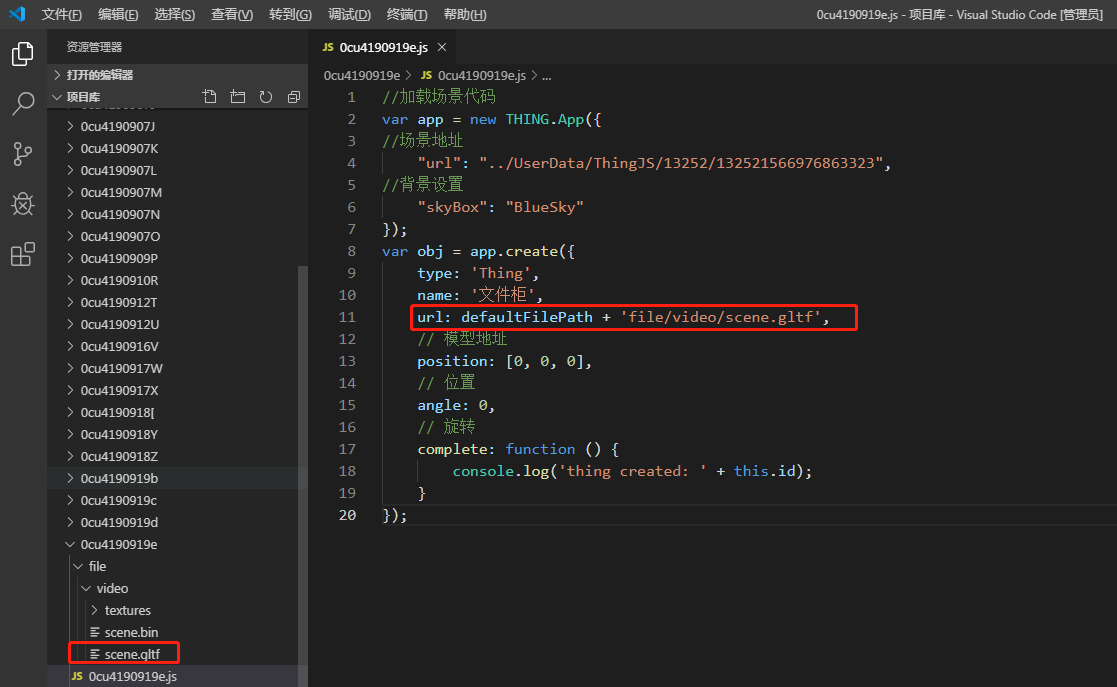Open the Run and Debug view

(x=23, y=205)
